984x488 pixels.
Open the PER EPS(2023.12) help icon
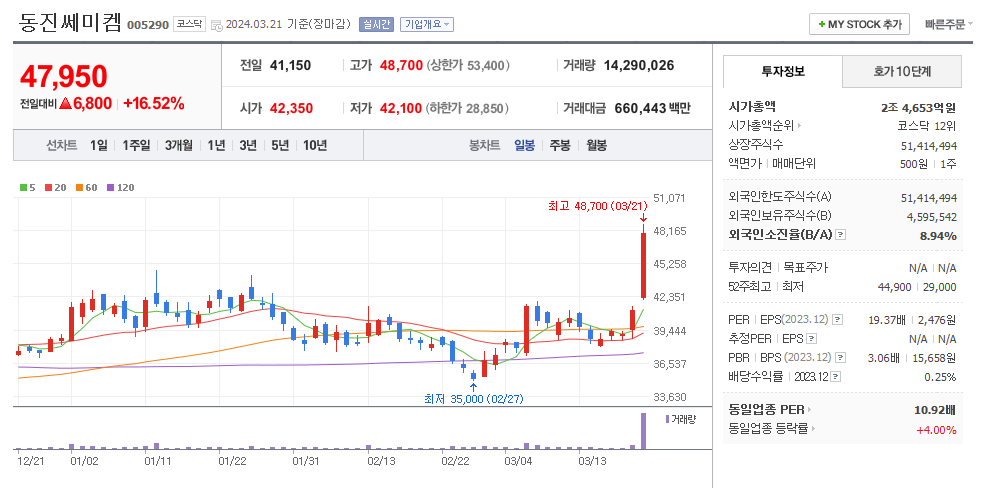[x=838, y=320]
